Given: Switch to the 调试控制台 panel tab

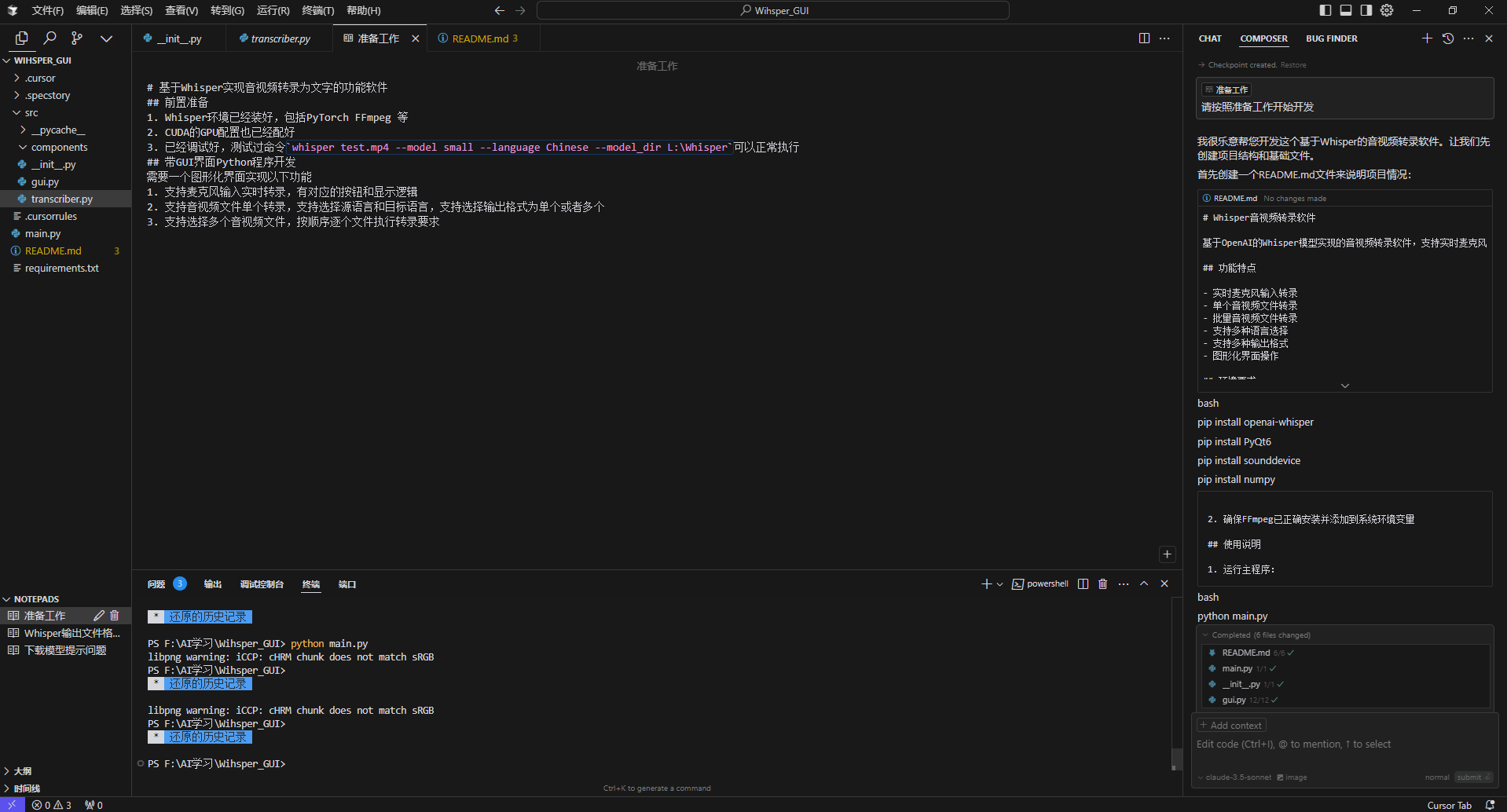Looking at the screenshot, I should [x=262, y=584].
